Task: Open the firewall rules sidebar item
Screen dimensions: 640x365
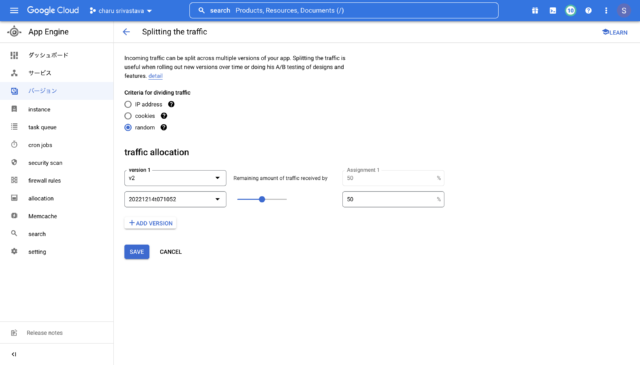Action: [57, 180]
